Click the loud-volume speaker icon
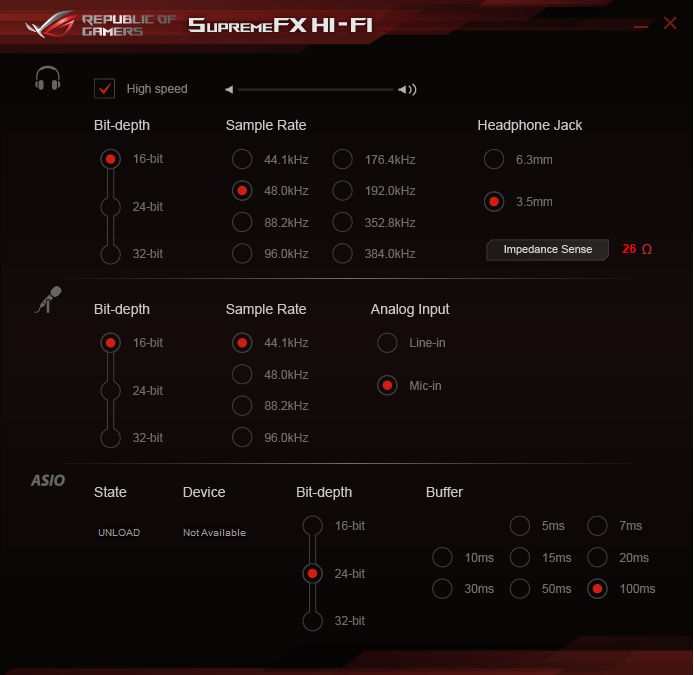The height and width of the screenshot is (675, 694). pos(407,90)
